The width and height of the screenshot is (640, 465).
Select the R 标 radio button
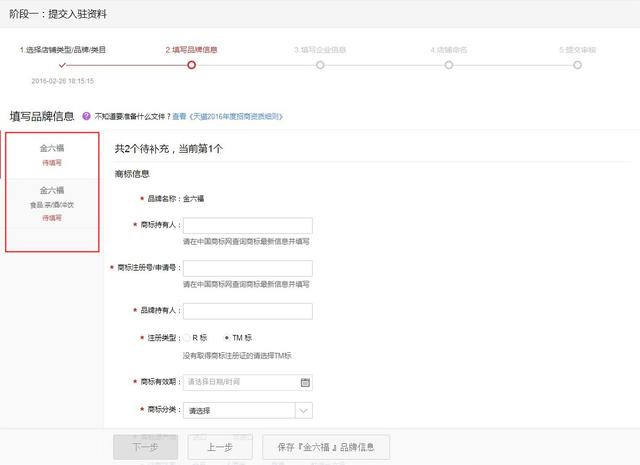tap(187, 338)
